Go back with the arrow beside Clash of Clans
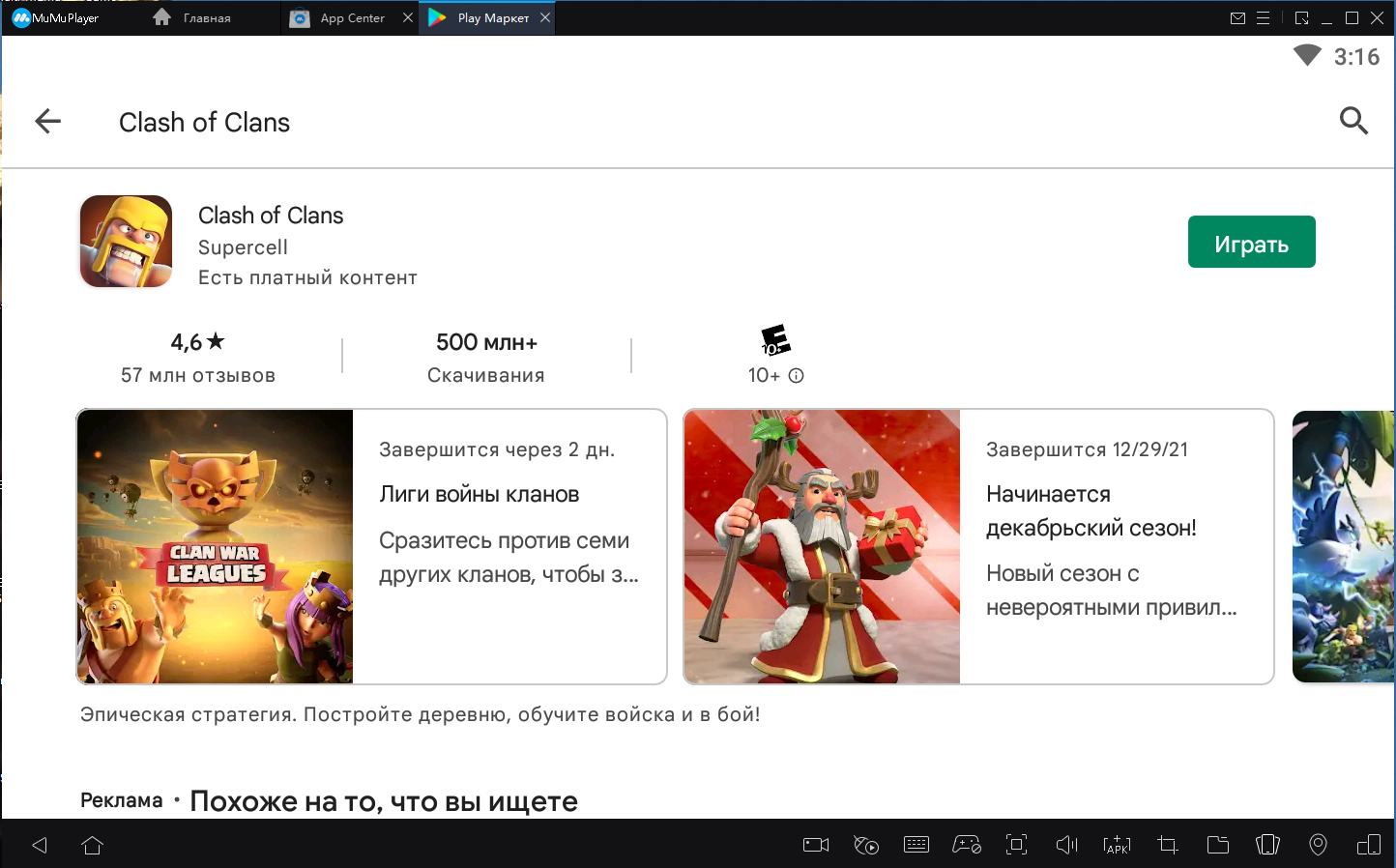The width and height of the screenshot is (1396, 868). click(x=47, y=121)
